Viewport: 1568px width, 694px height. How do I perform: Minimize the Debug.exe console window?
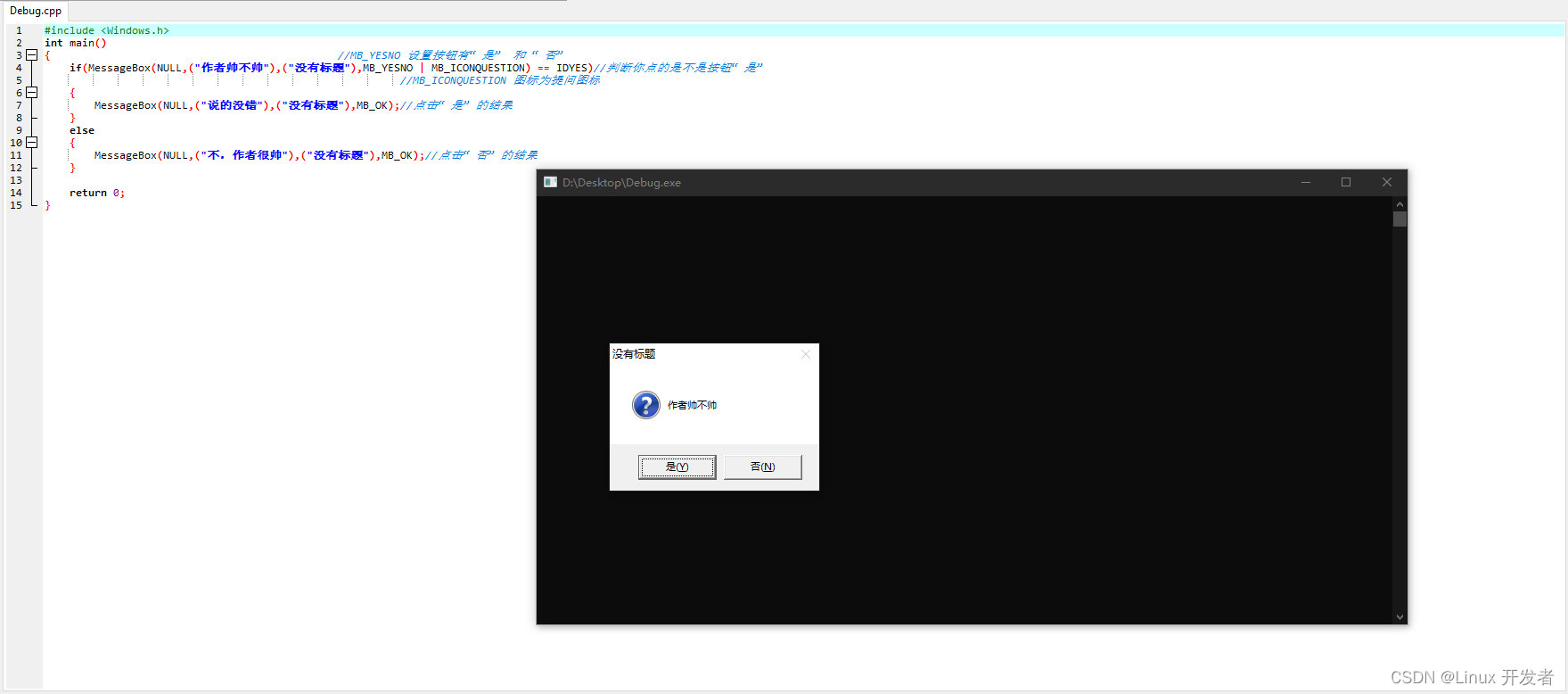(x=1305, y=182)
